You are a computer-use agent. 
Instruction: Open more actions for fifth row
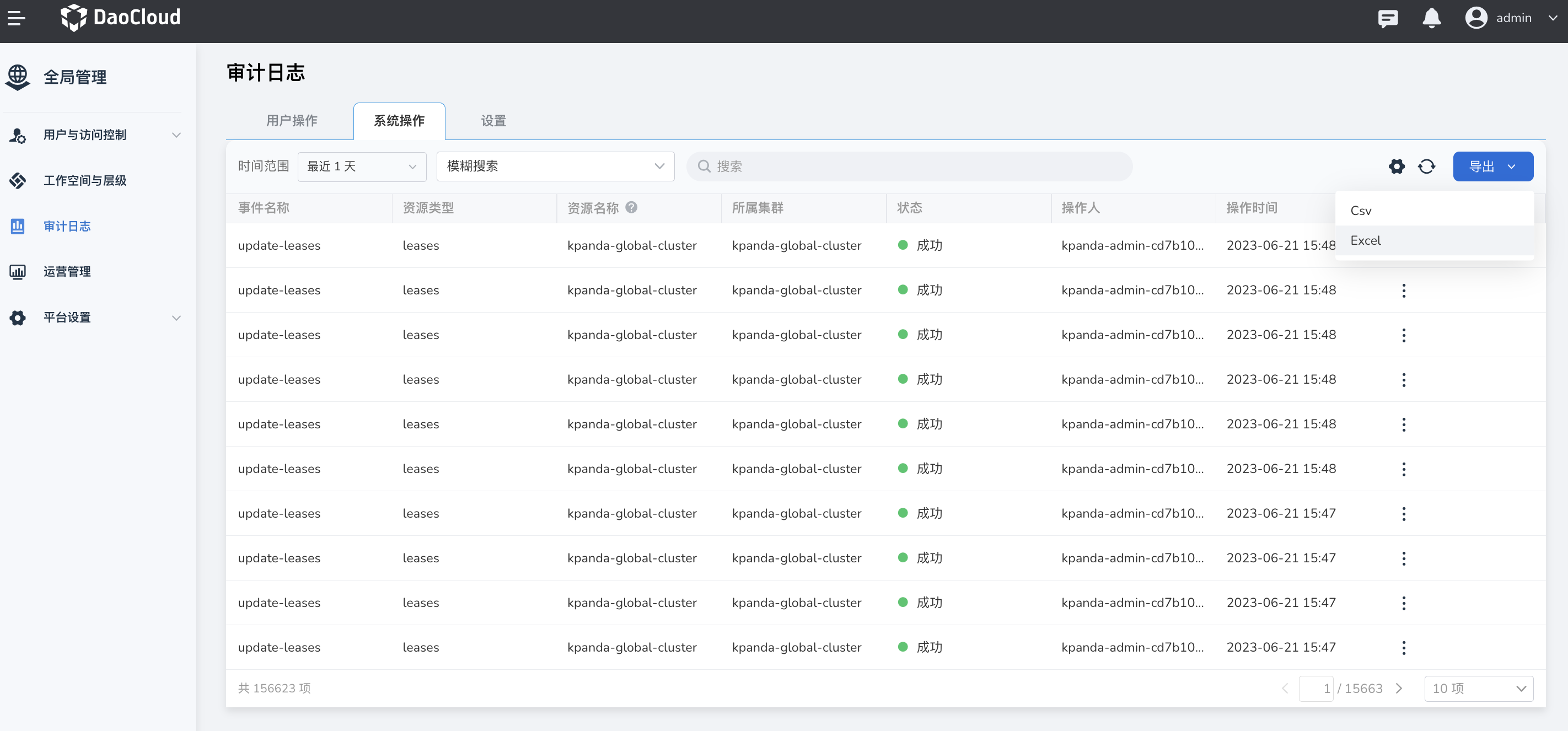click(1404, 424)
